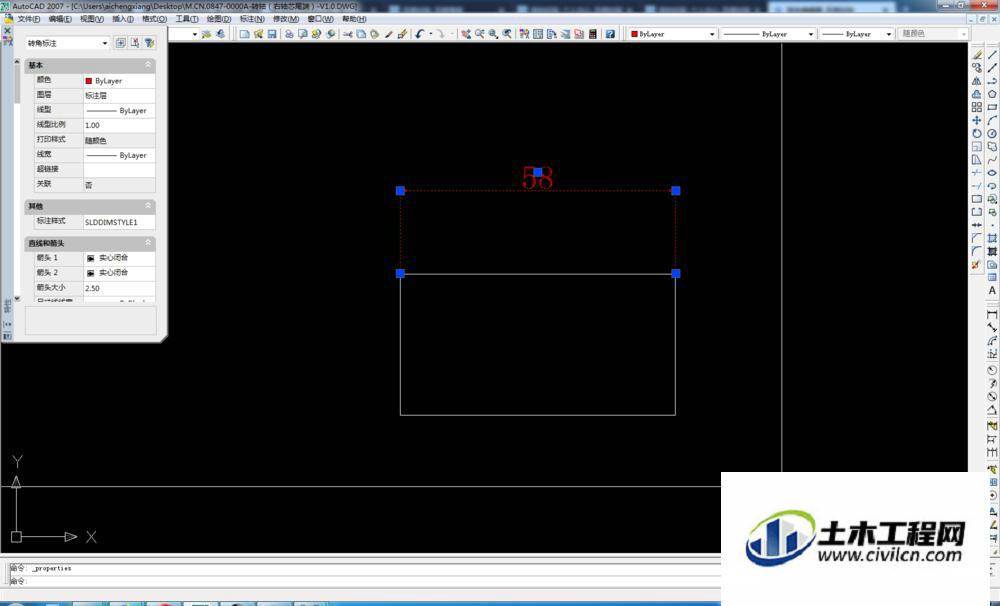Select the Spline curve tool
Image resolution: width=1000 pixels, height=606 pixels.
tap(992, 159)
